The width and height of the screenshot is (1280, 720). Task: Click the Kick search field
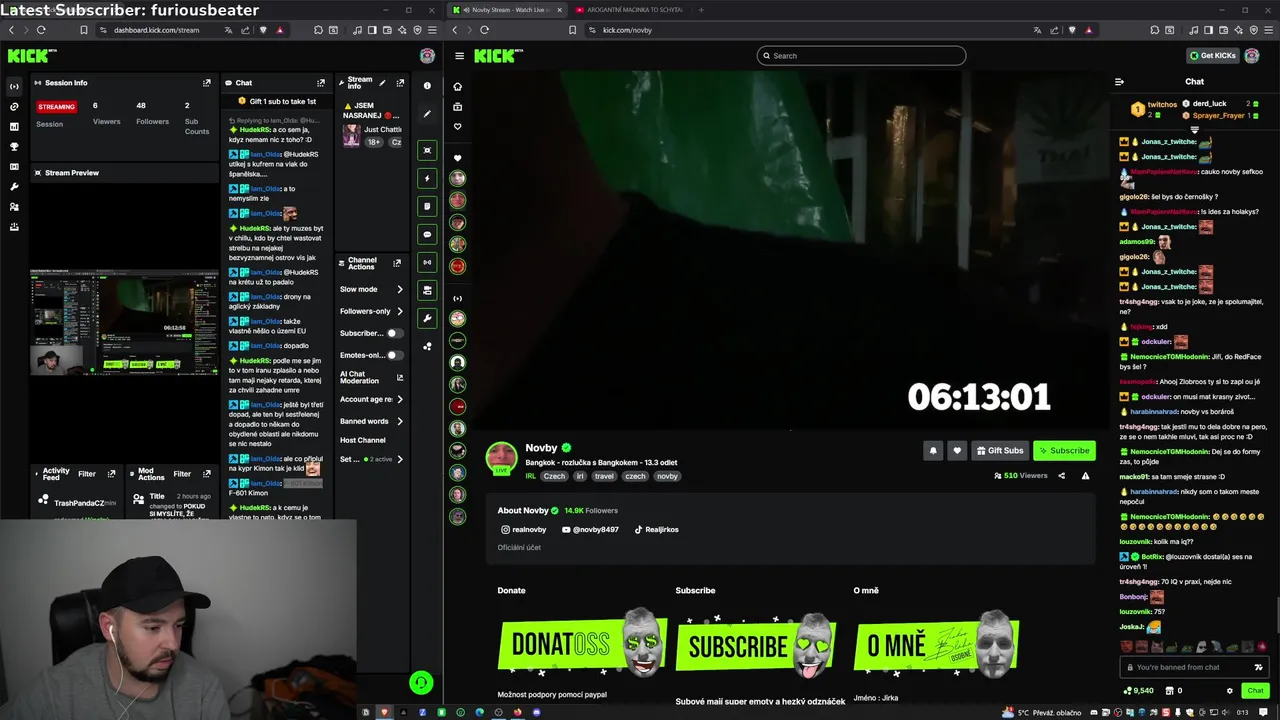861,56
